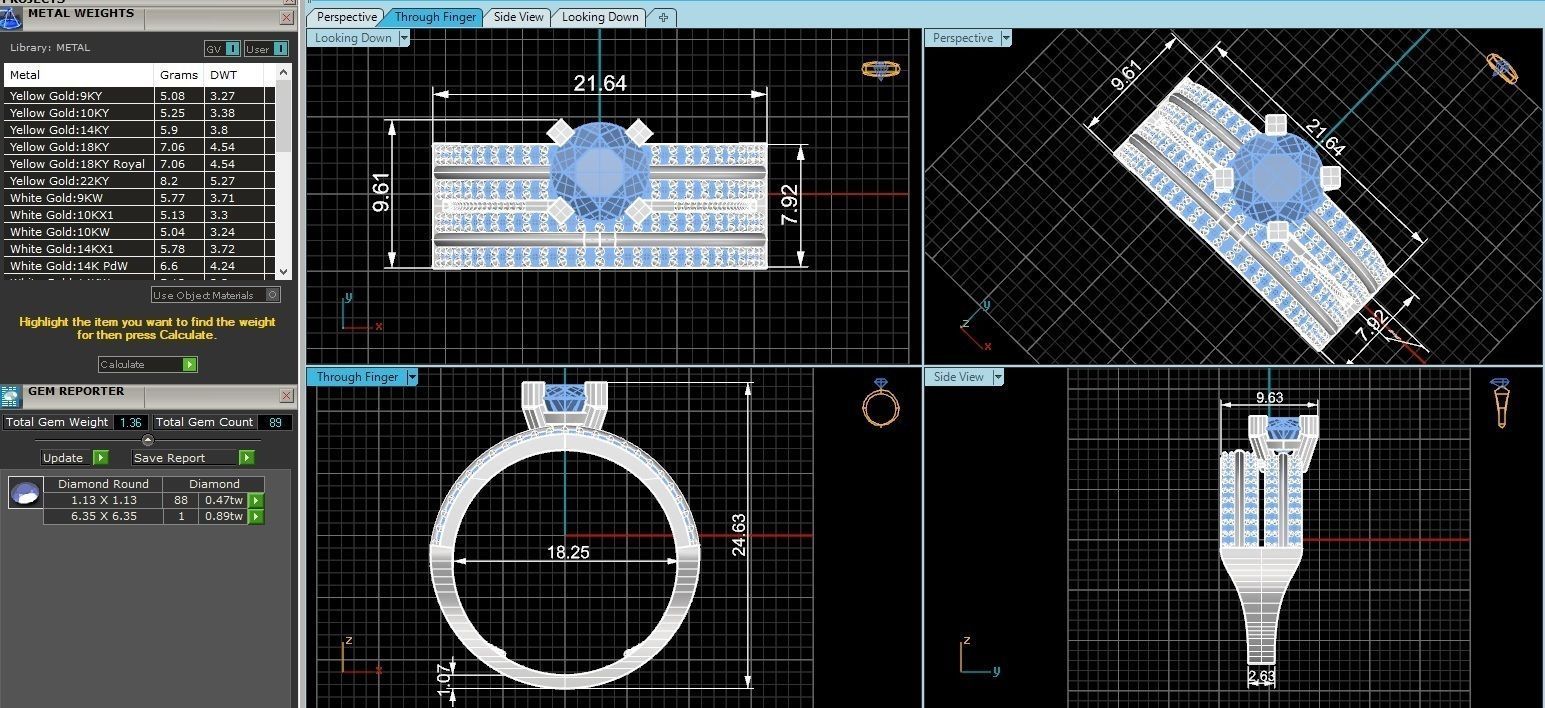Click metal list scrollbar down arrow

click(x=283, y=271)
